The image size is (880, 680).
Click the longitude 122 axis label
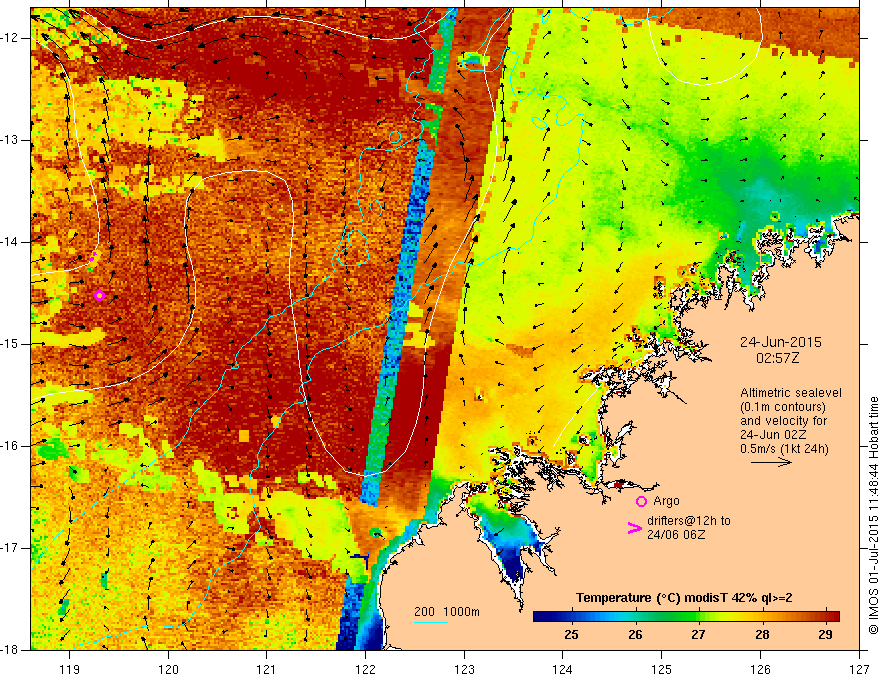tap(365, 669)
